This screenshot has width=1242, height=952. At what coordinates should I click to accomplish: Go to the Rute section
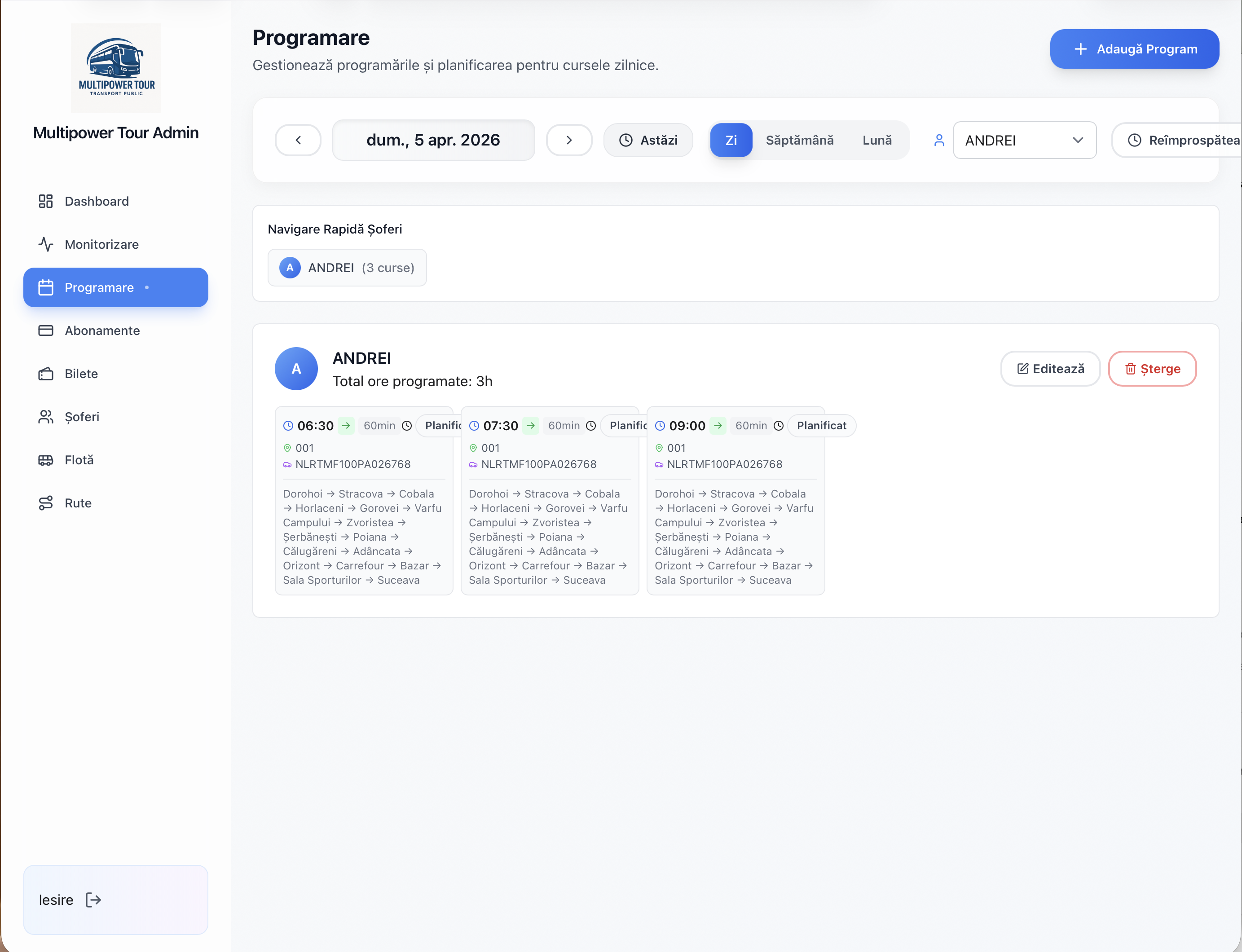tap(115, 502)
